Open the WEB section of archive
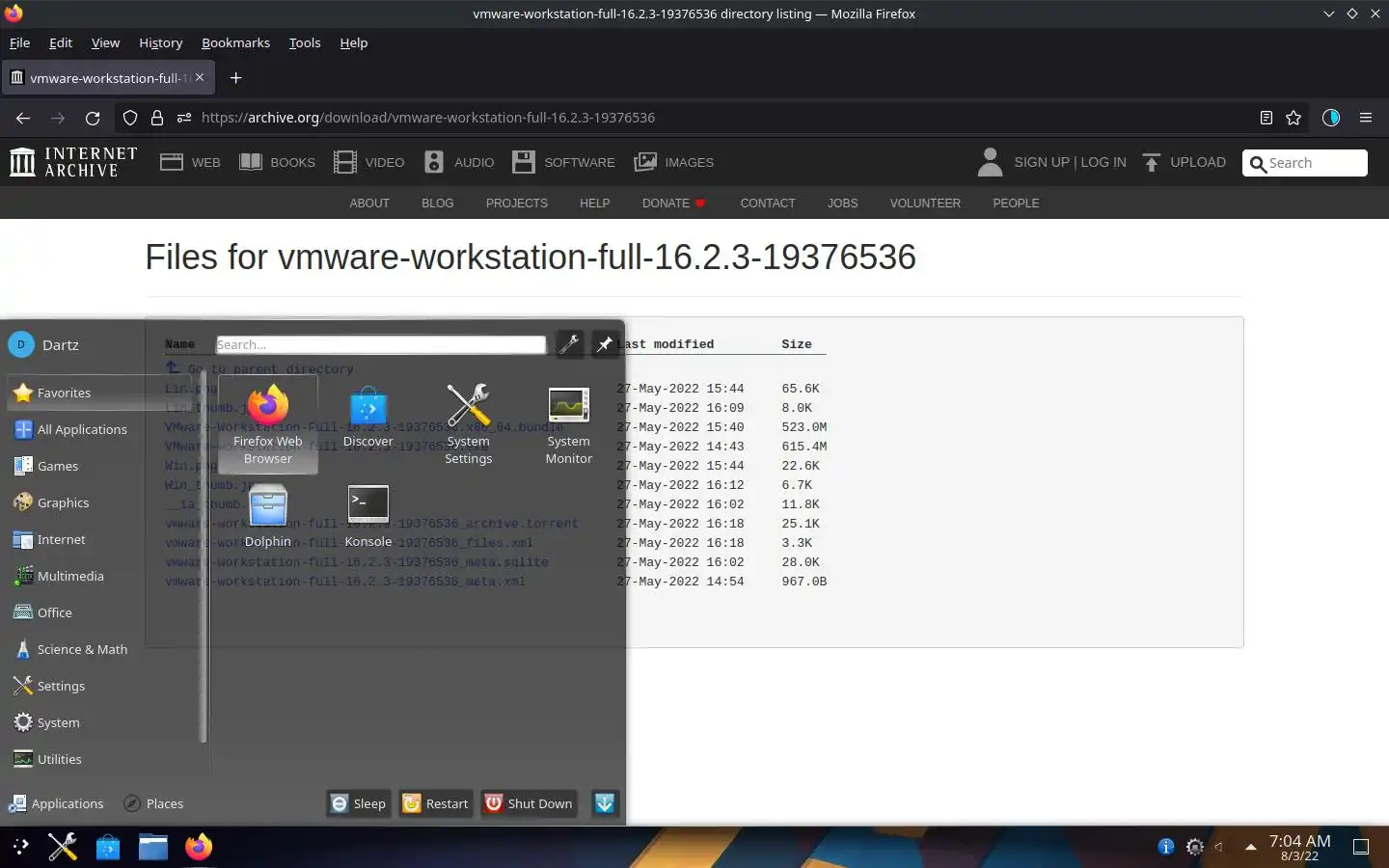The width and height of the screenshot is (1389, 868). point(190,162)
